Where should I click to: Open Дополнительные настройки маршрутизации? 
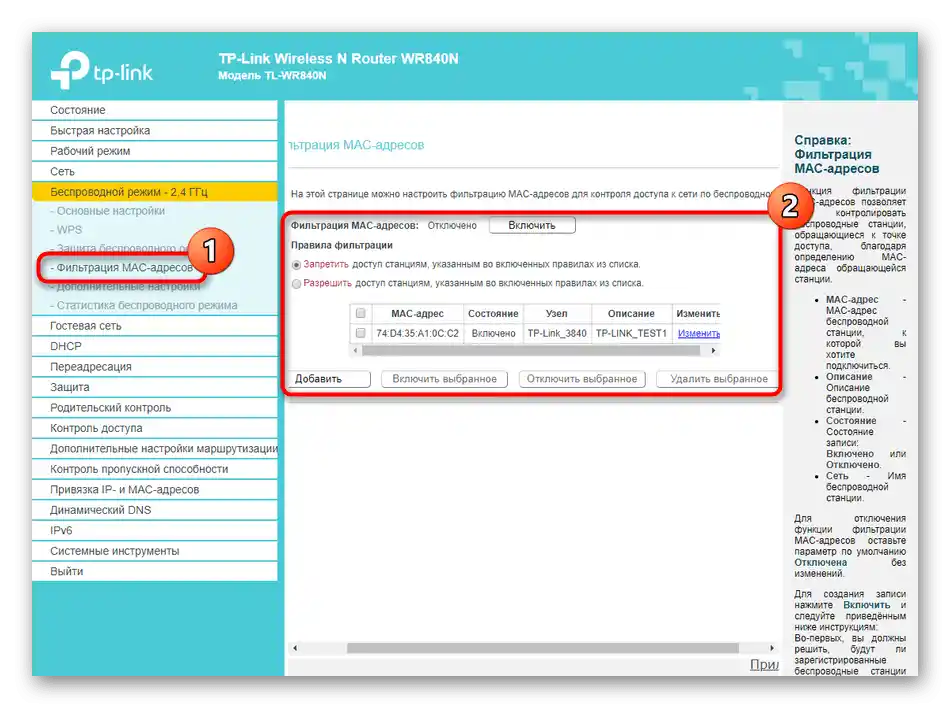154,449
